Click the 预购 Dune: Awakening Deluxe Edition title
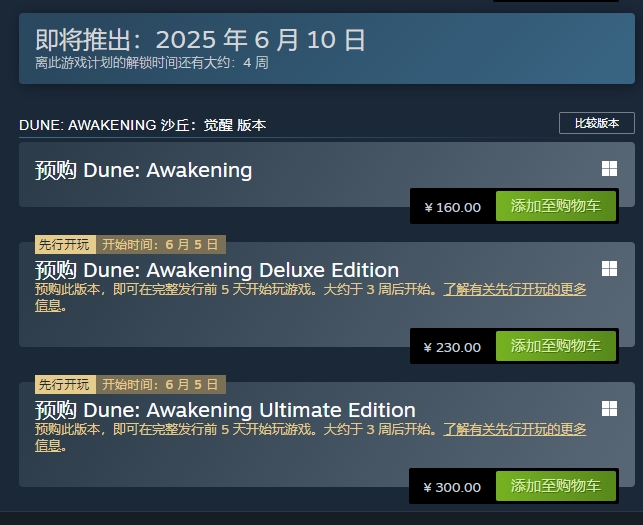The height and width of the screenshot is (525, 643). coord(217,270)
